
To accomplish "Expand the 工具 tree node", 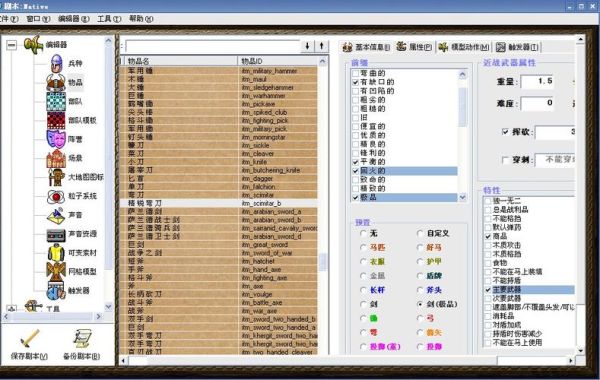I will point(12,308).
